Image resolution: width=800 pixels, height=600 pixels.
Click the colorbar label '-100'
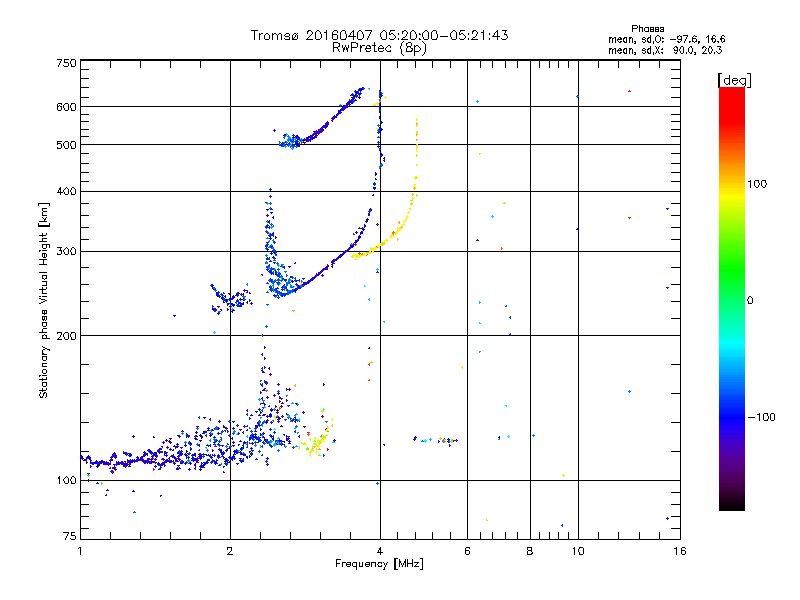(761, 417)
